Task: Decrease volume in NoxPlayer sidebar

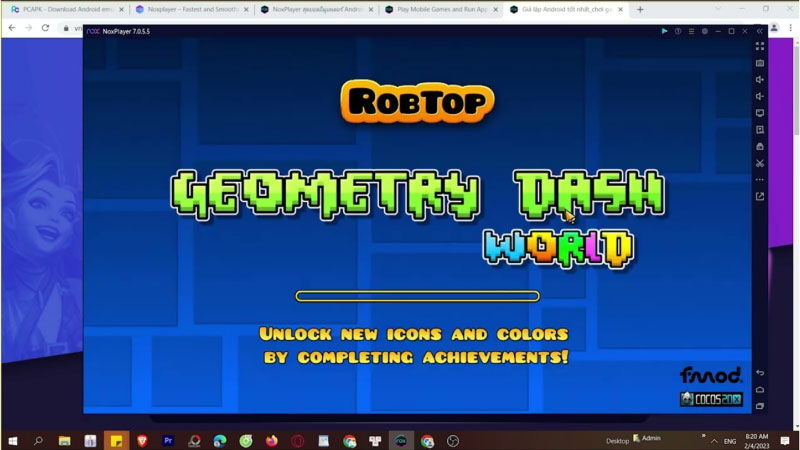Action: (760, 96)
